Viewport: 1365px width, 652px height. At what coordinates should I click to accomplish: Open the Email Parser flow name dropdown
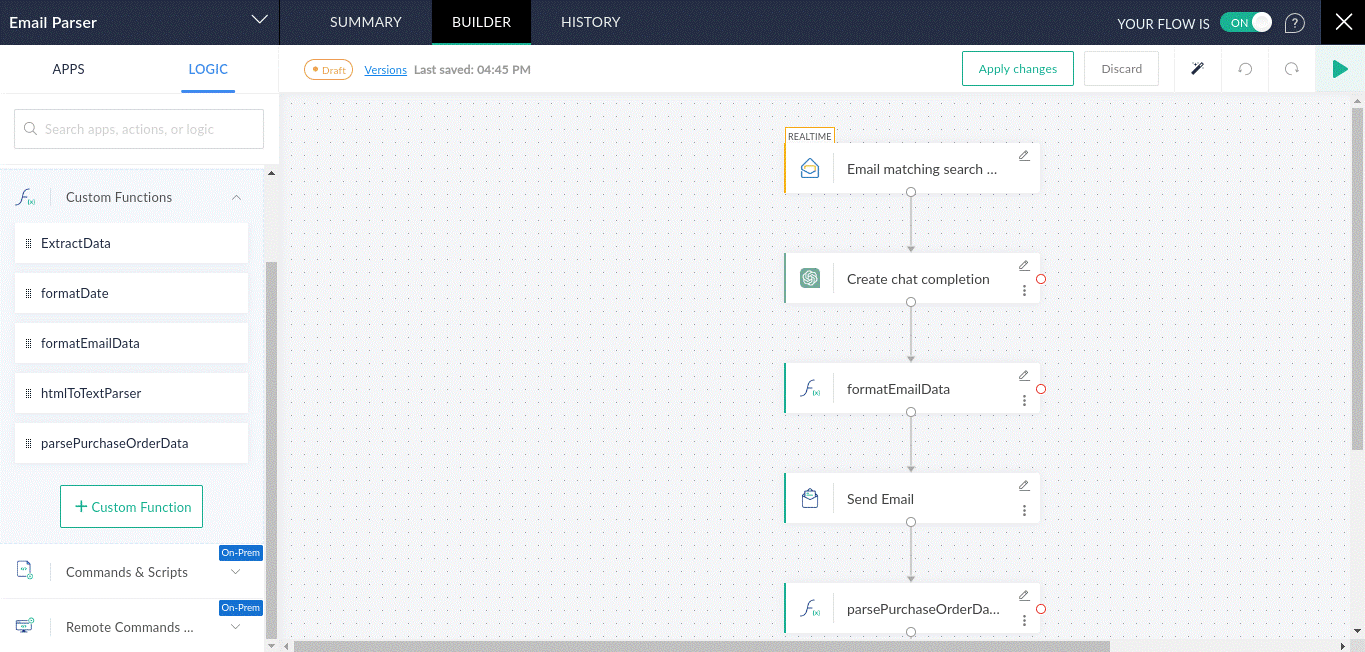click(x=259, y=21)
